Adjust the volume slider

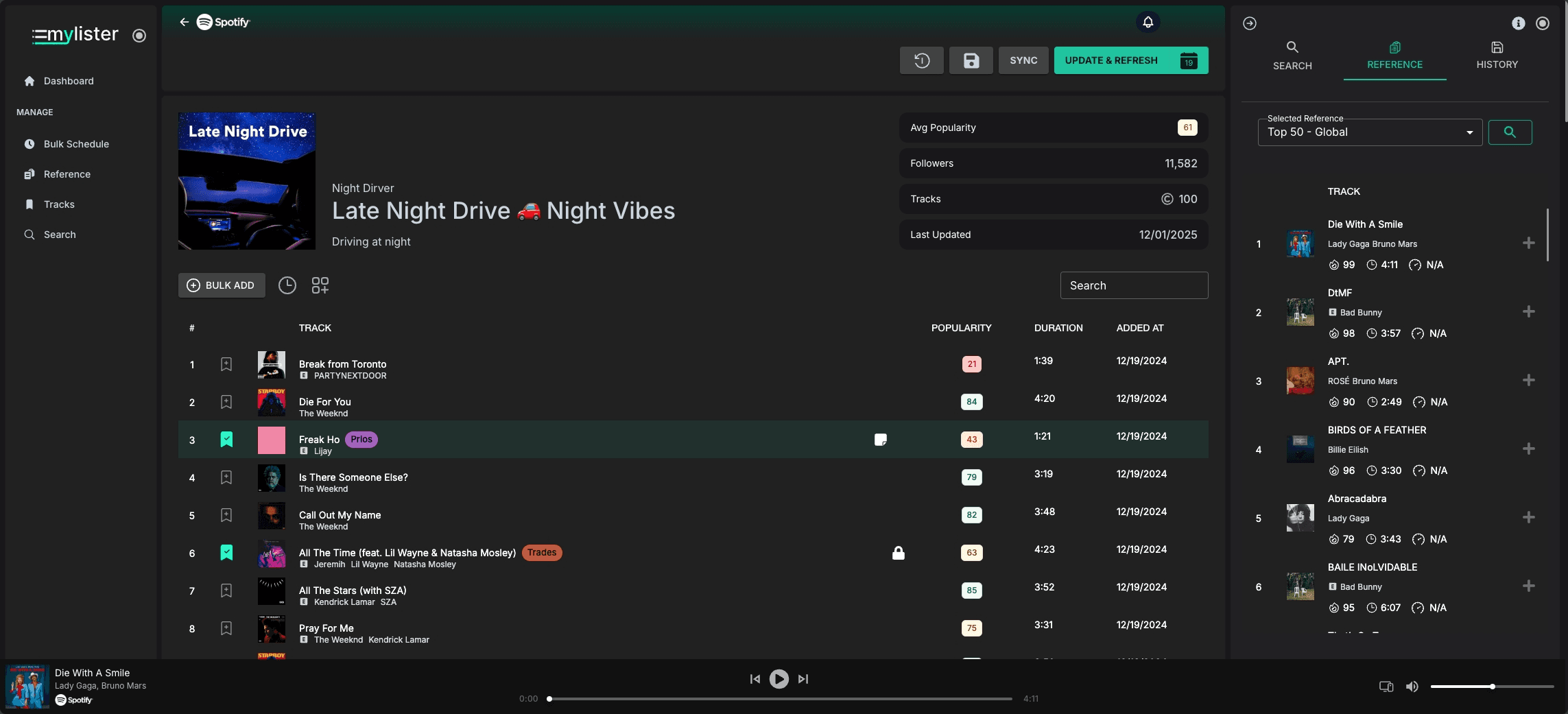pos(1492,687)
